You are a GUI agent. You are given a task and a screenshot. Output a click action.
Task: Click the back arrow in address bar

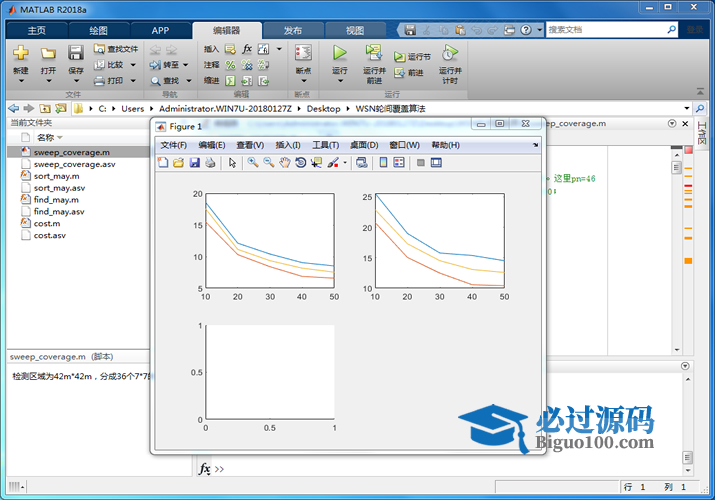pyautogui.click(x=14, y=108)
